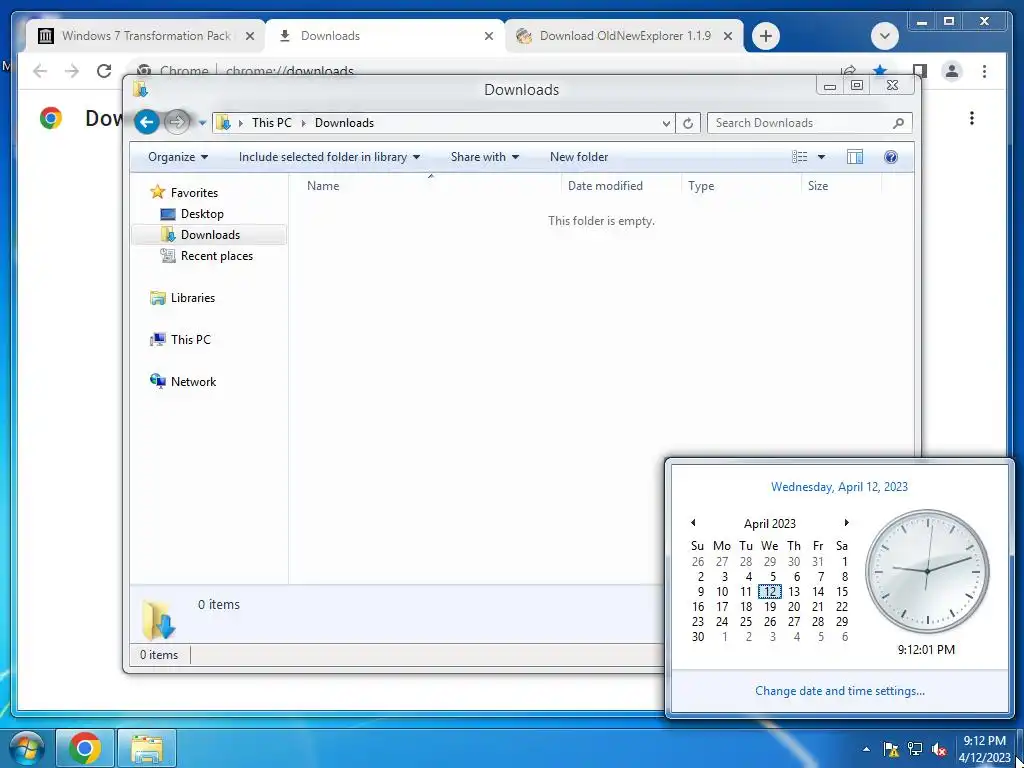
Task: Open Explorer help via question mark icon
Action: tap(890, 157)
